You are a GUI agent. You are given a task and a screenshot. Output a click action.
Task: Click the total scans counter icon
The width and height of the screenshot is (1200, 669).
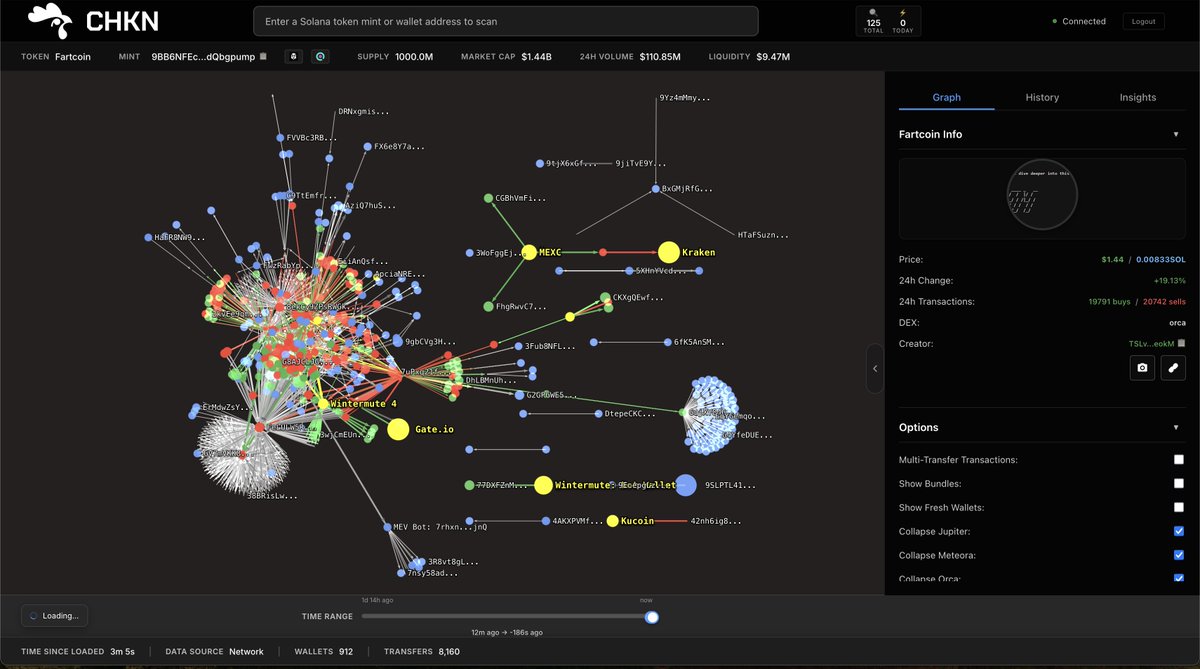(x=873, y=12)
